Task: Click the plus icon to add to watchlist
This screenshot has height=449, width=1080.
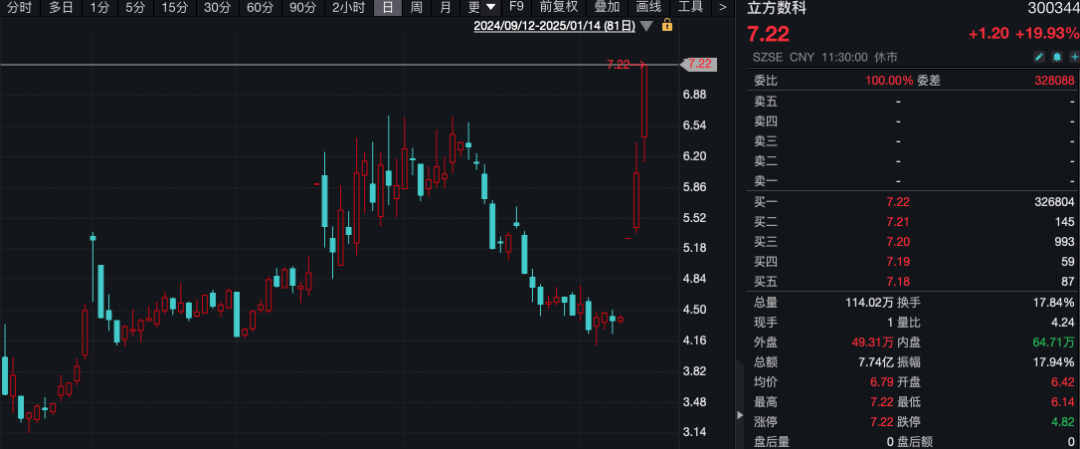Action: 1071,56
